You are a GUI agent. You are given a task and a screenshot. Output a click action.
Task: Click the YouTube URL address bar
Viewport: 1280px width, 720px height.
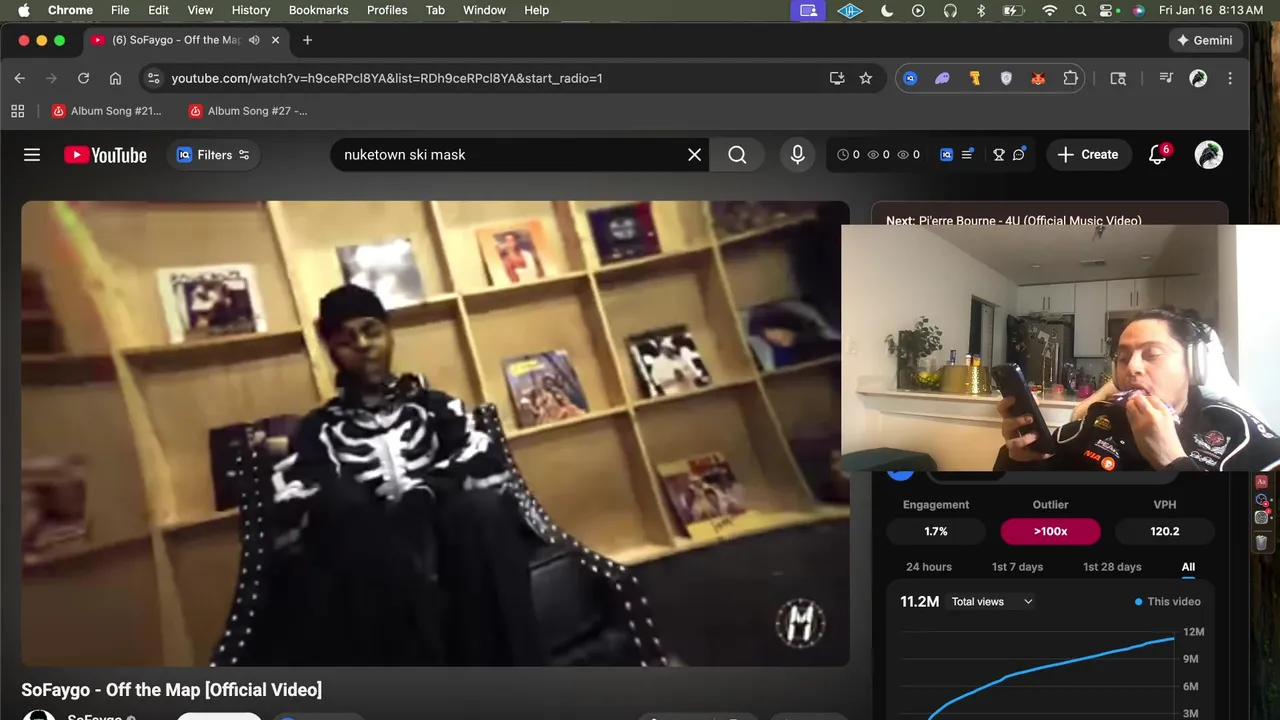490,78
